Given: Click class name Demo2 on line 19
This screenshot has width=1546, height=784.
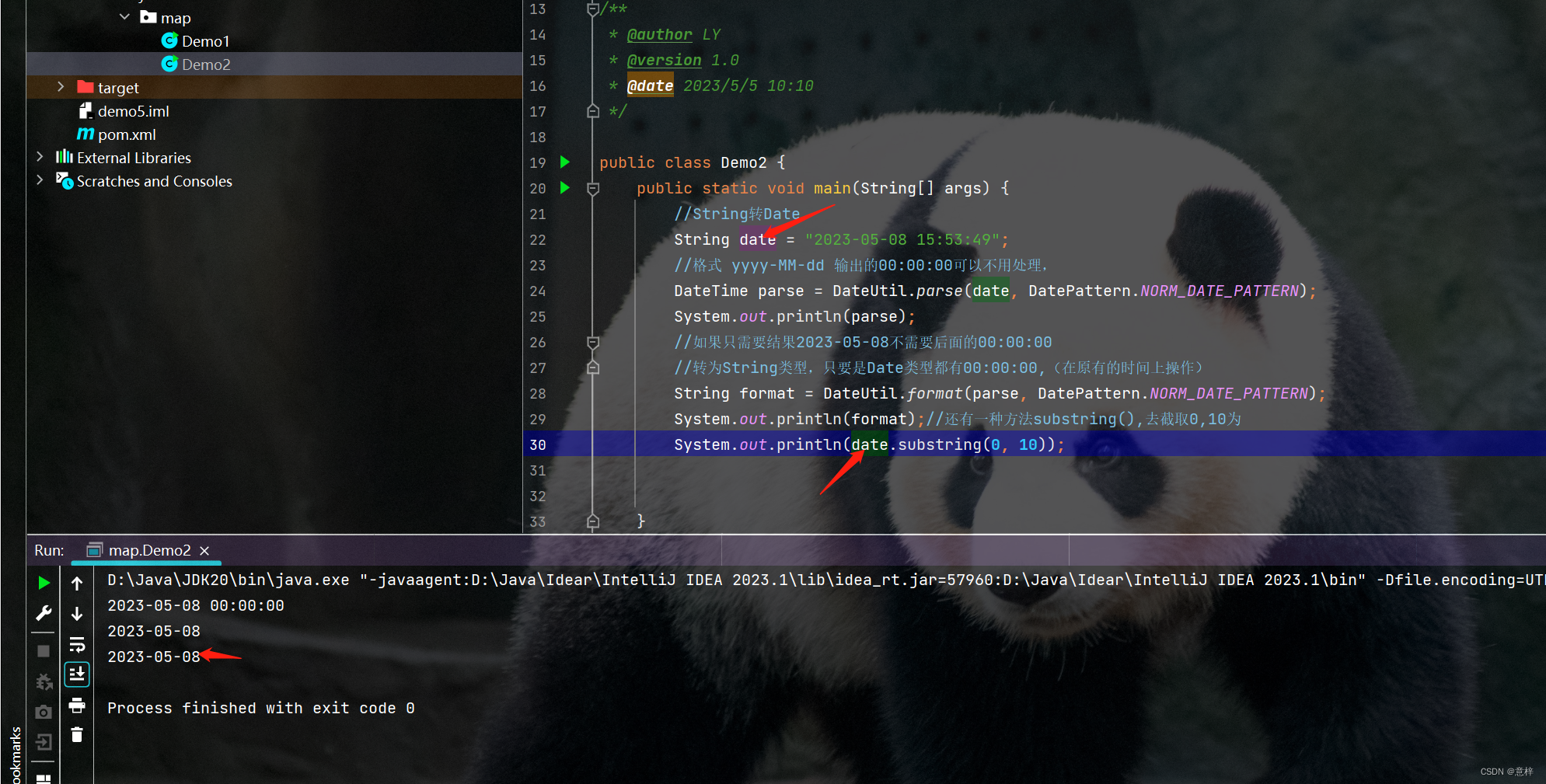Looking at the screenshot, I should click(x=743, y=162).
